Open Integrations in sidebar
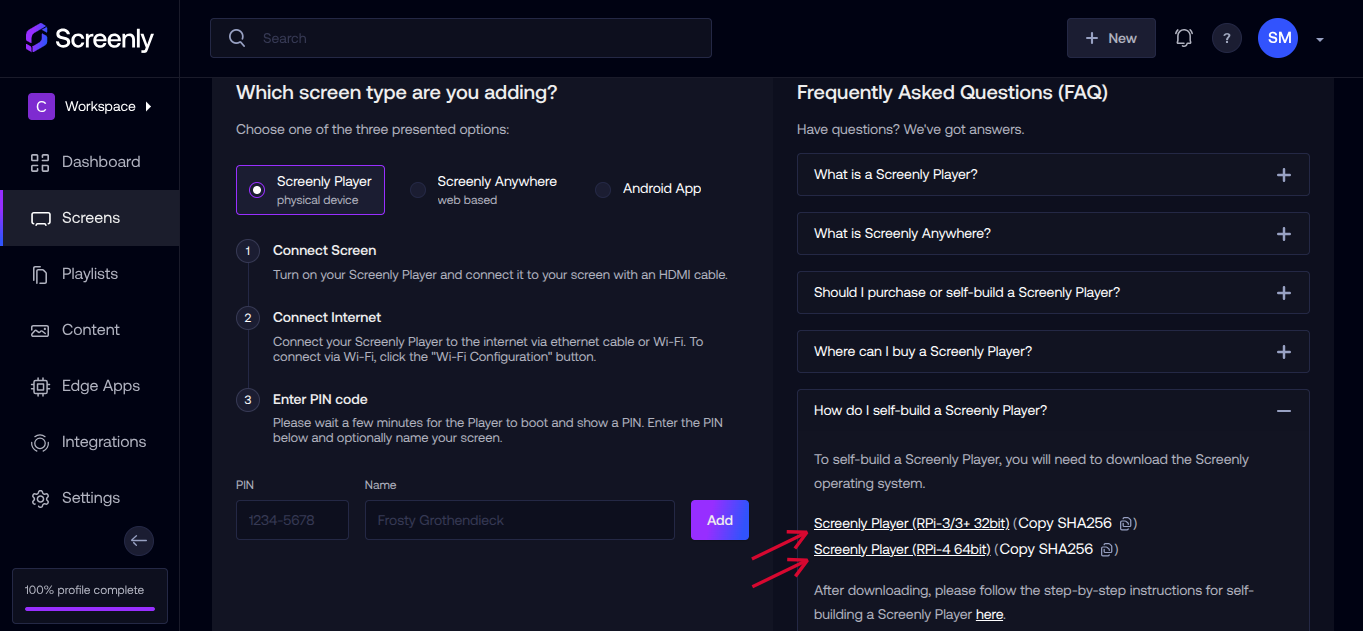Image resolution: width=1363 pixels, height=633 pixels. coord(89,442)
